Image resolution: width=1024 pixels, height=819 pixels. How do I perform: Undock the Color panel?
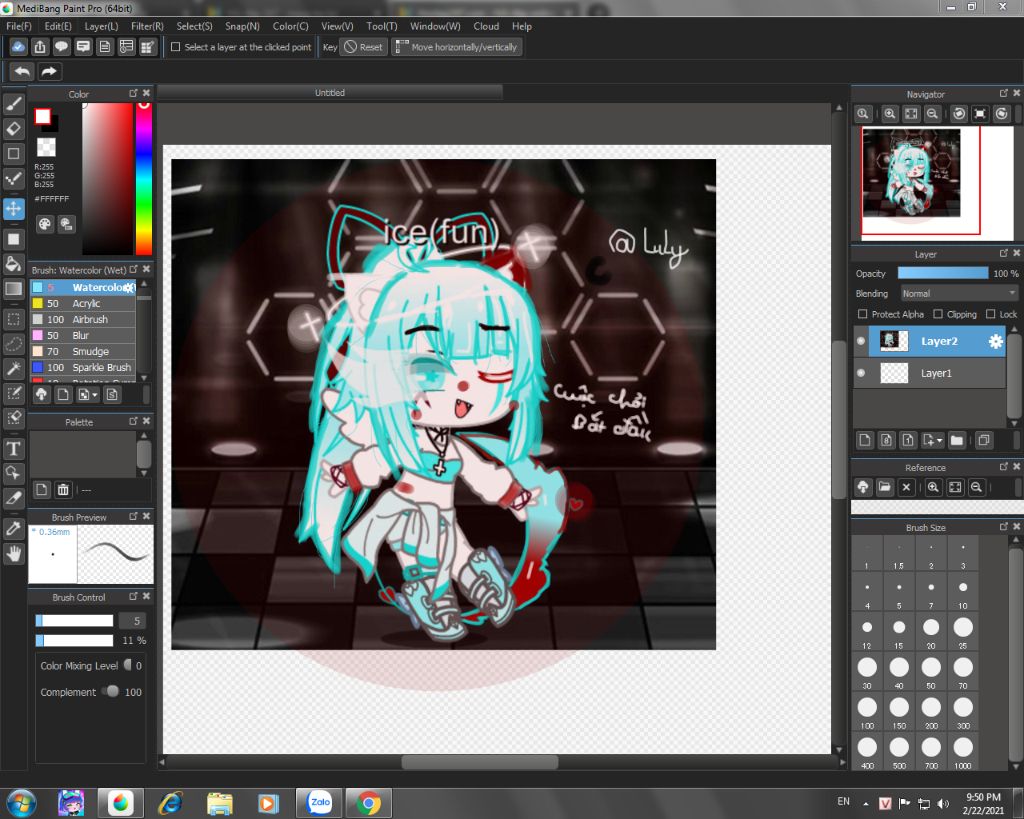tap(133, 93)
